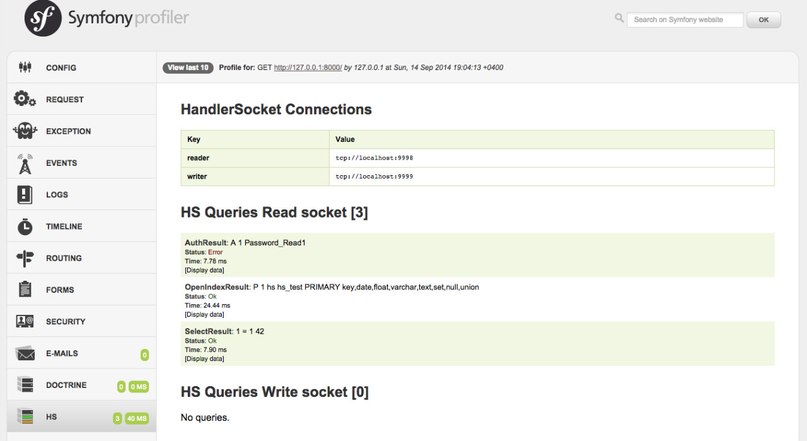Click the No queries. text
Image resolution: width=807 pixels, height=441 pixels.
205,417
